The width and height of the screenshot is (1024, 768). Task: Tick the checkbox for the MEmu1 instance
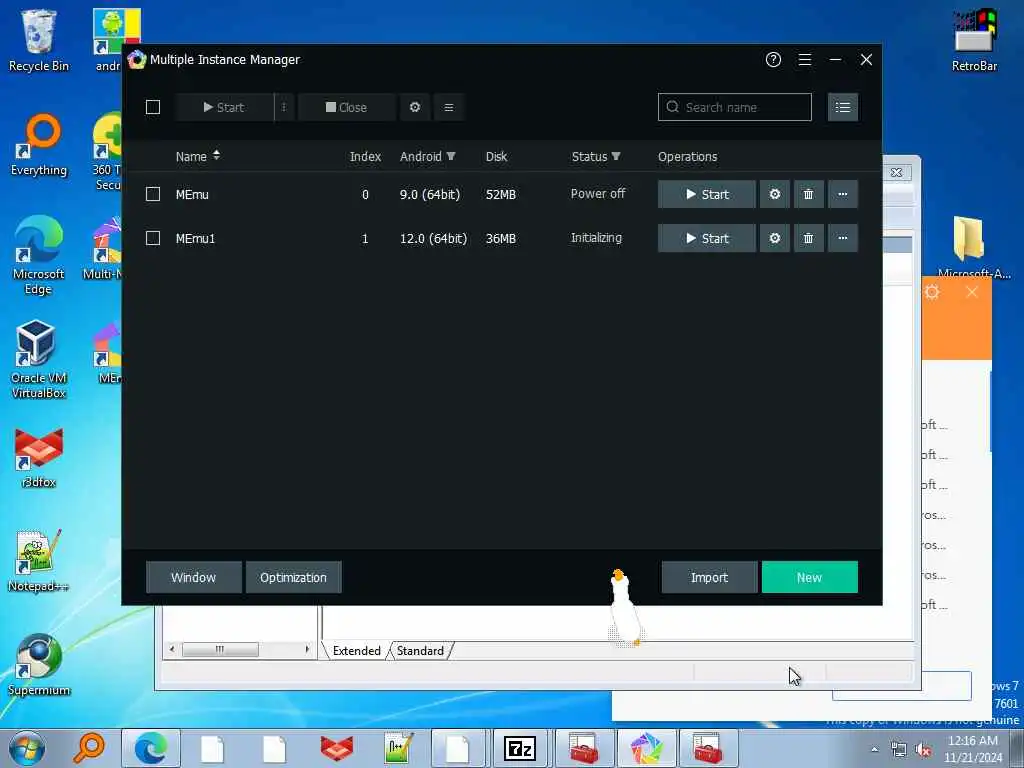pos(153,238)
